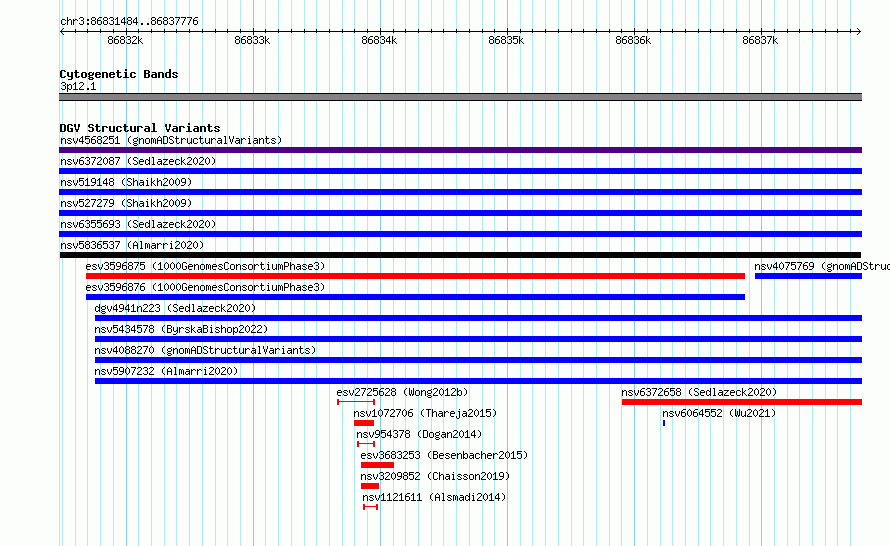Open nsv6372658 (Sedlazeck2020) label

[x=699, y=392]
